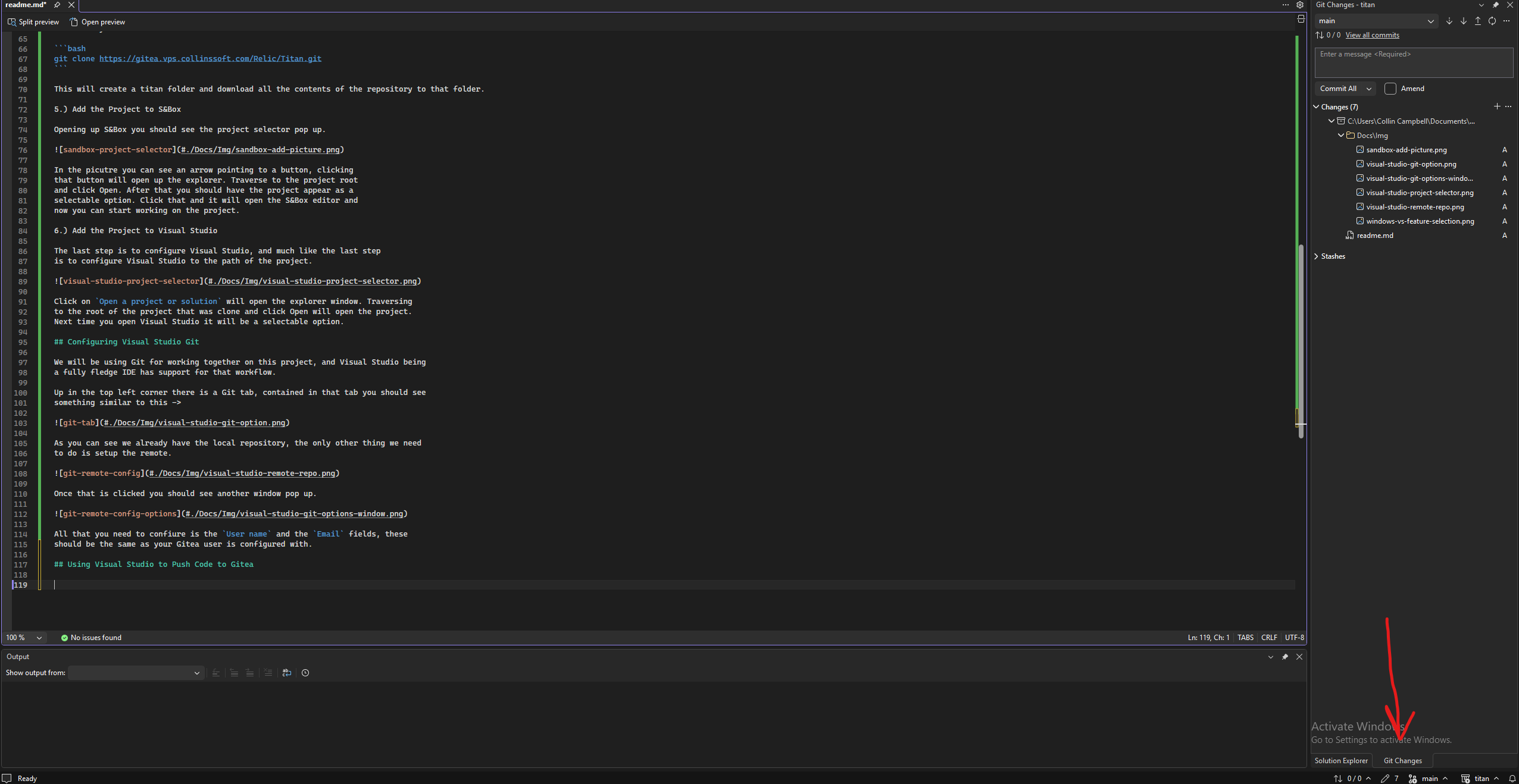The image size is (1519, 784).
Task: Pin the Git Changes window
Action: (x=1495, y=5)
